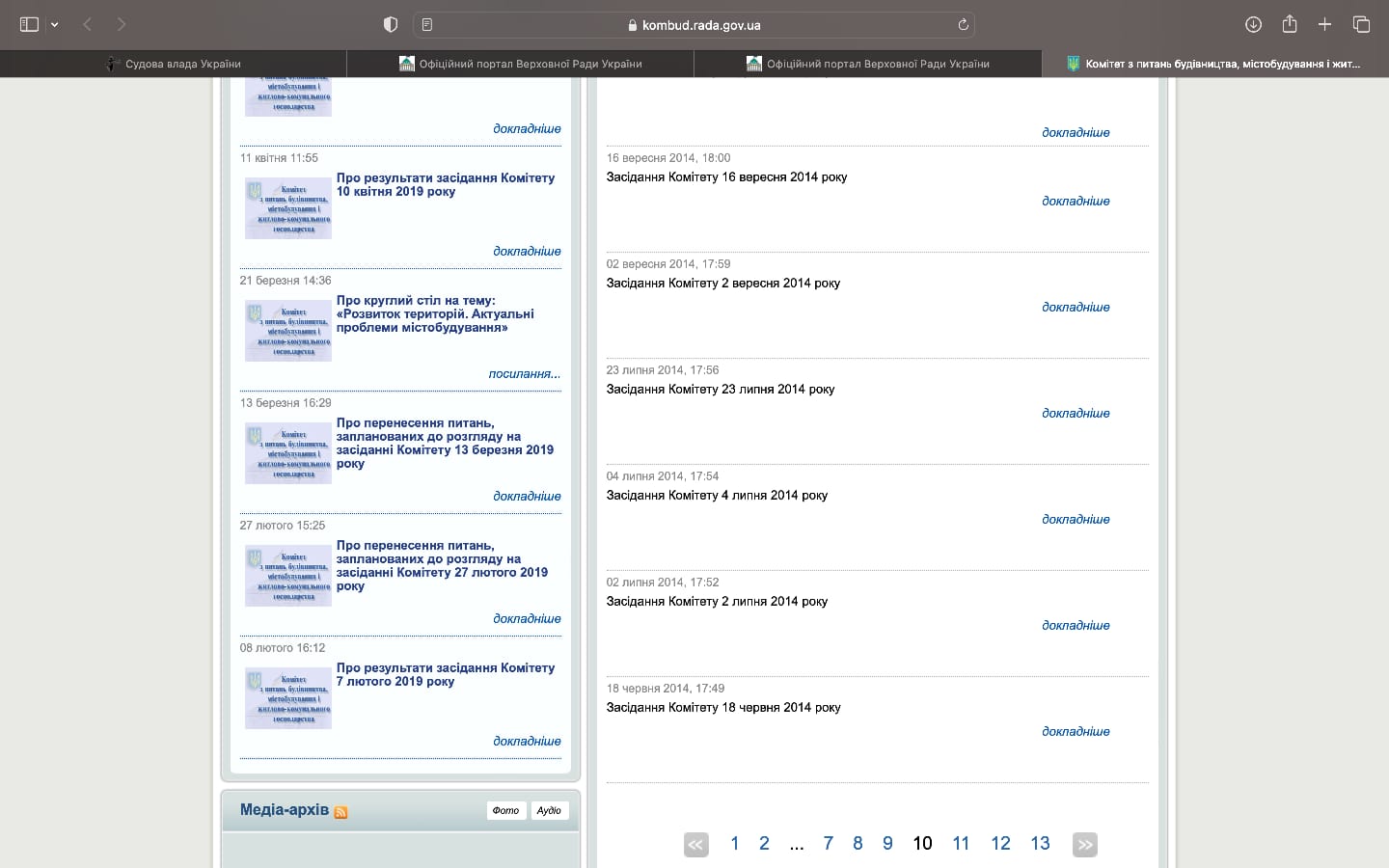Click the Reader view icon in address bar
The height and width of the screenshot is (868, 1389).
427,24
